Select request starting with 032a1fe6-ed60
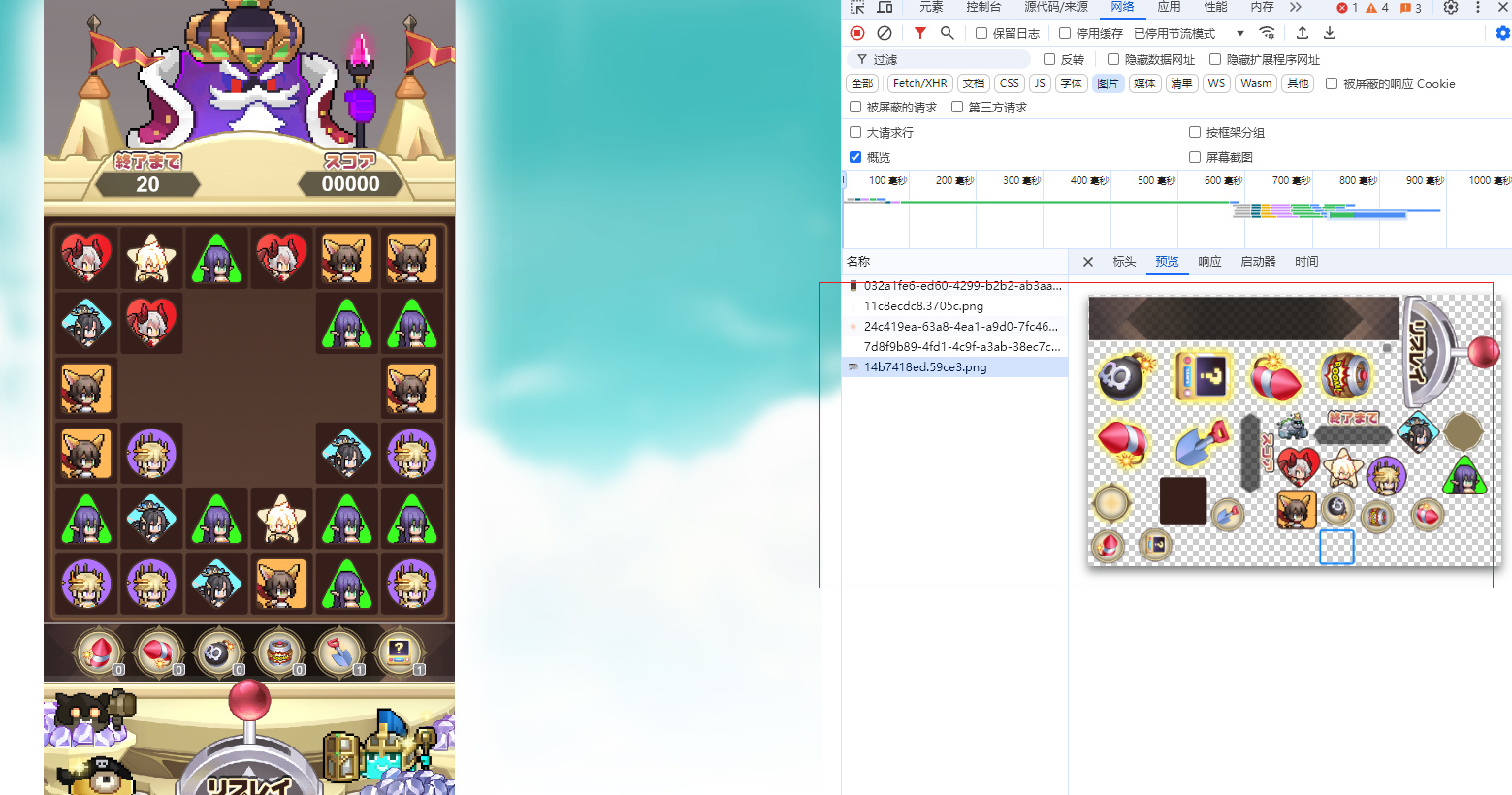This screenshot has height=795, width=1512. (x=954, y=286)
